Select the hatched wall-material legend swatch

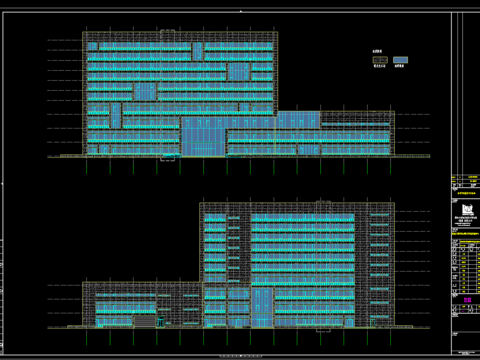pyautogui.click(x=380, y=60)
